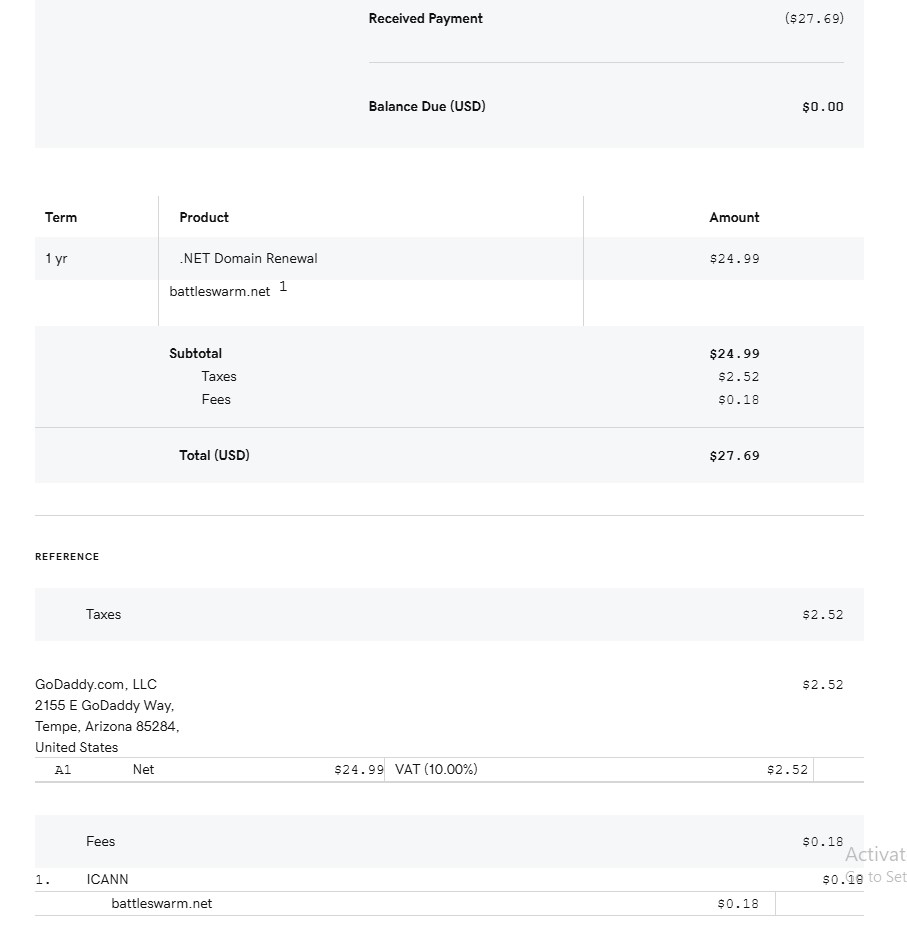Click the Fees row under Reference
This screenshot has width=907, height=928.
100,842
